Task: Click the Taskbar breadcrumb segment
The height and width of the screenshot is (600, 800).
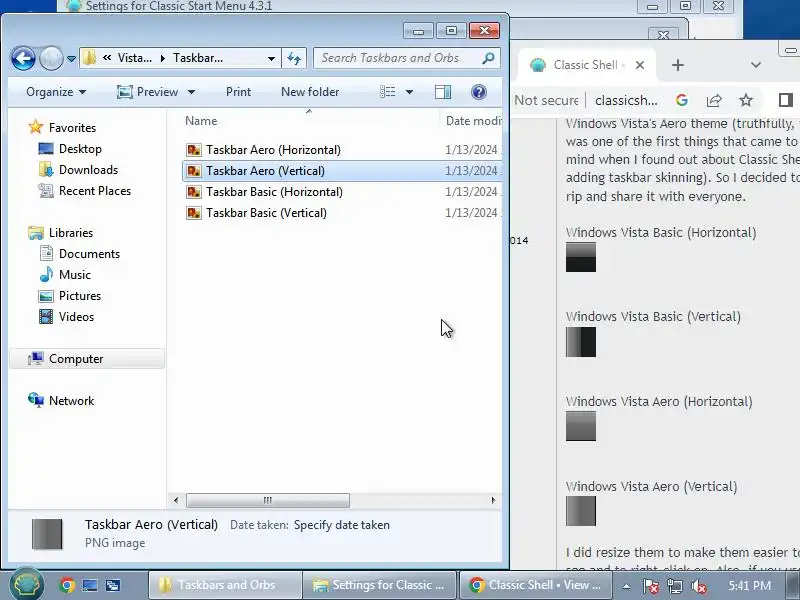Action: [x=198, y=58]
